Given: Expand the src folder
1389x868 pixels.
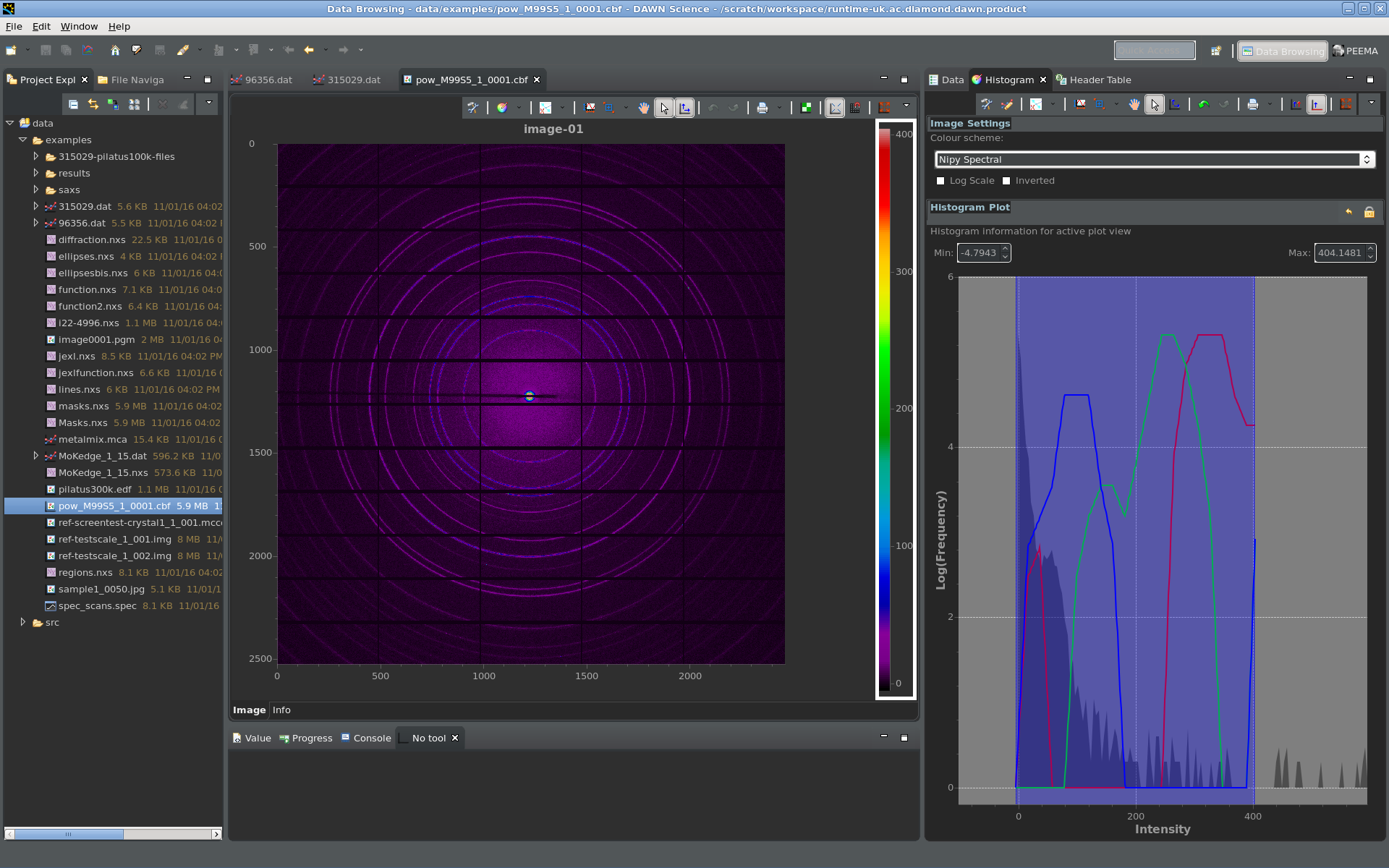Looking at the screenshot, I should 23,622.
